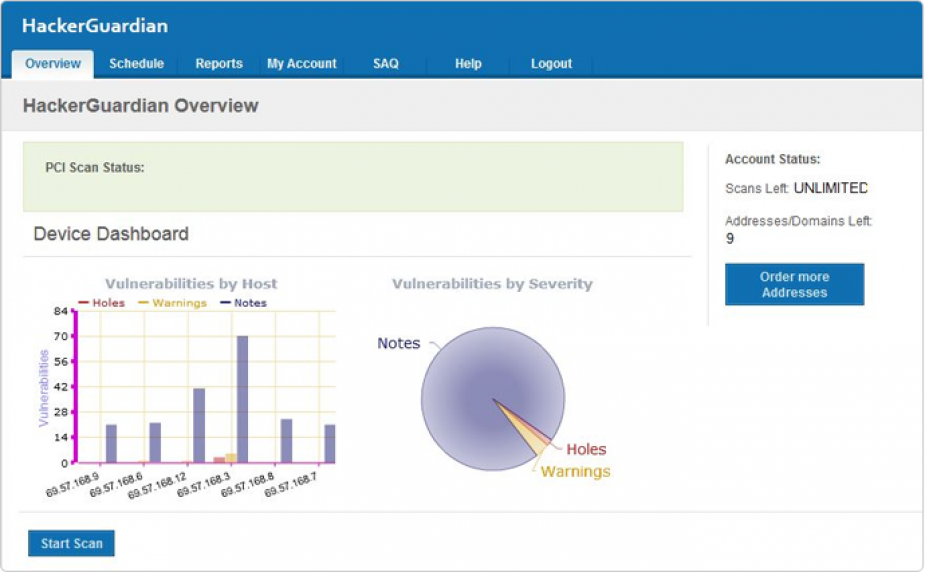Screen dimensions: 925x572
Task: Click the Holes bar for 69.57.168.3
Action: click(219, 460)
